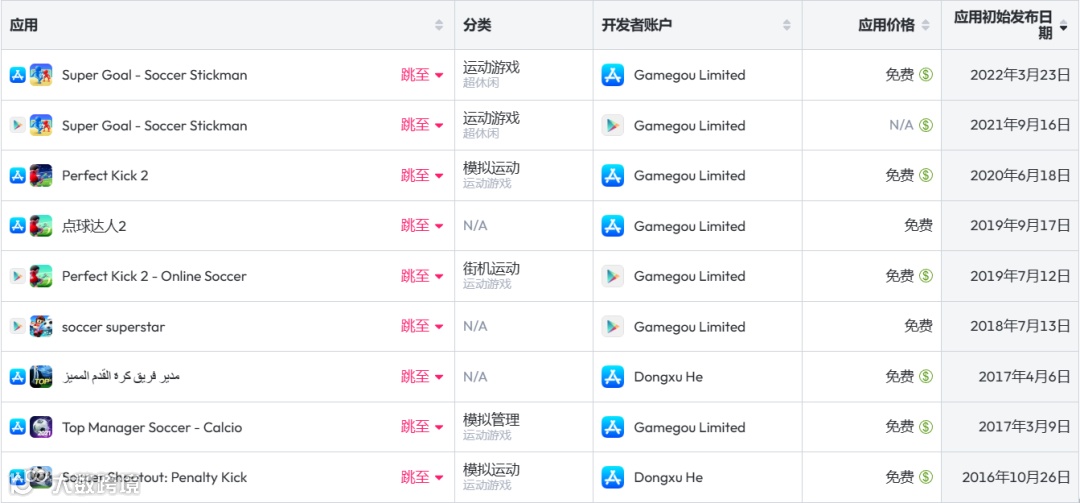Click the 街机运动 category cell
This screenshot has height=503, width=1080.
491,269
